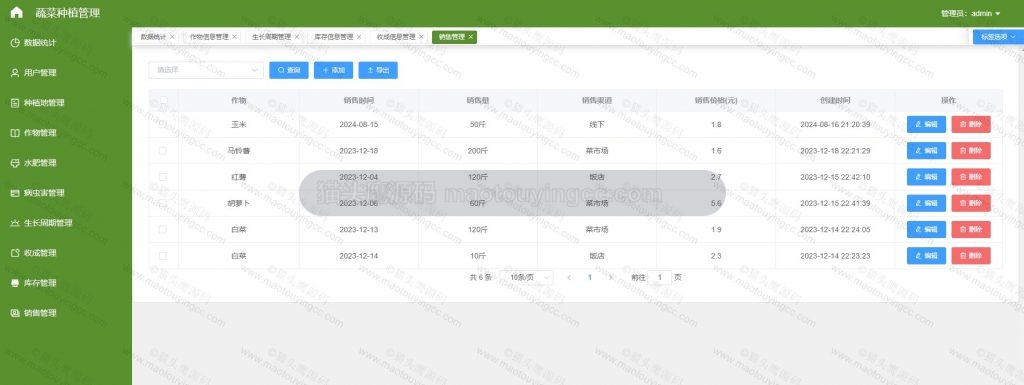Click the 5.6 price cell
Image resolution: width=1024 pixels, height=385 pixels.
tap(716, 203)
